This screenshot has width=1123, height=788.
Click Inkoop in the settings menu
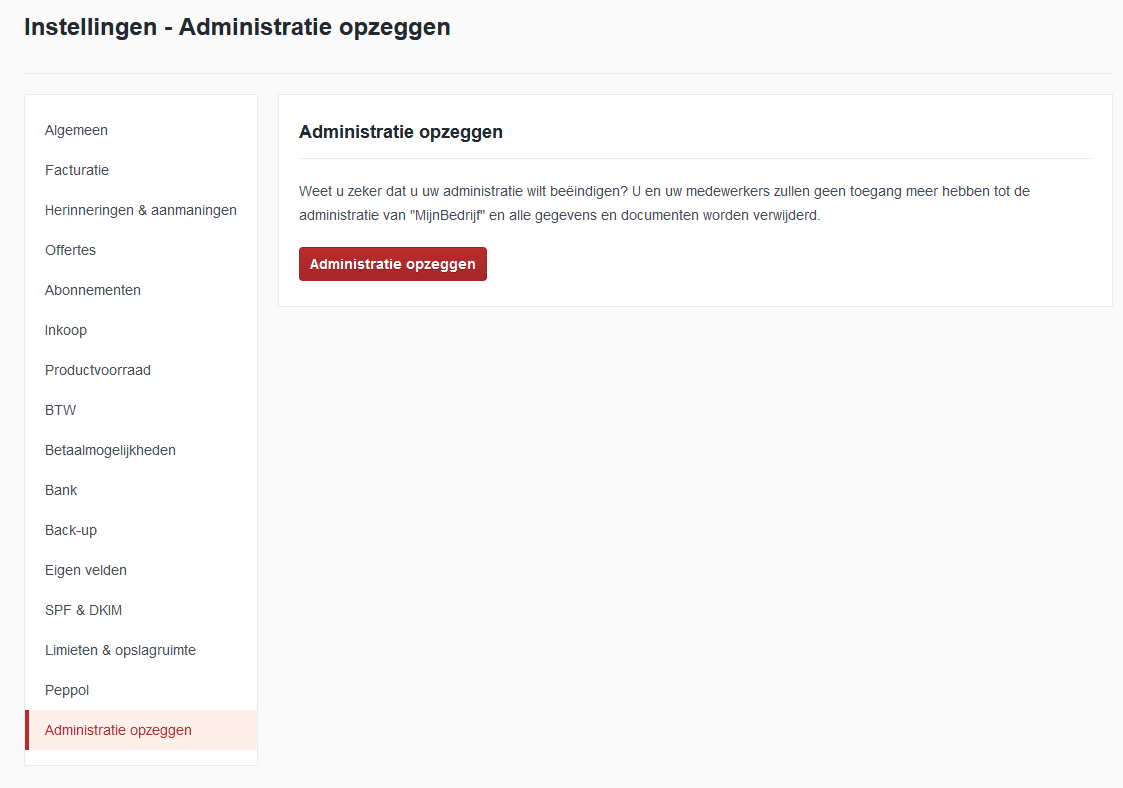coord(66,330)
